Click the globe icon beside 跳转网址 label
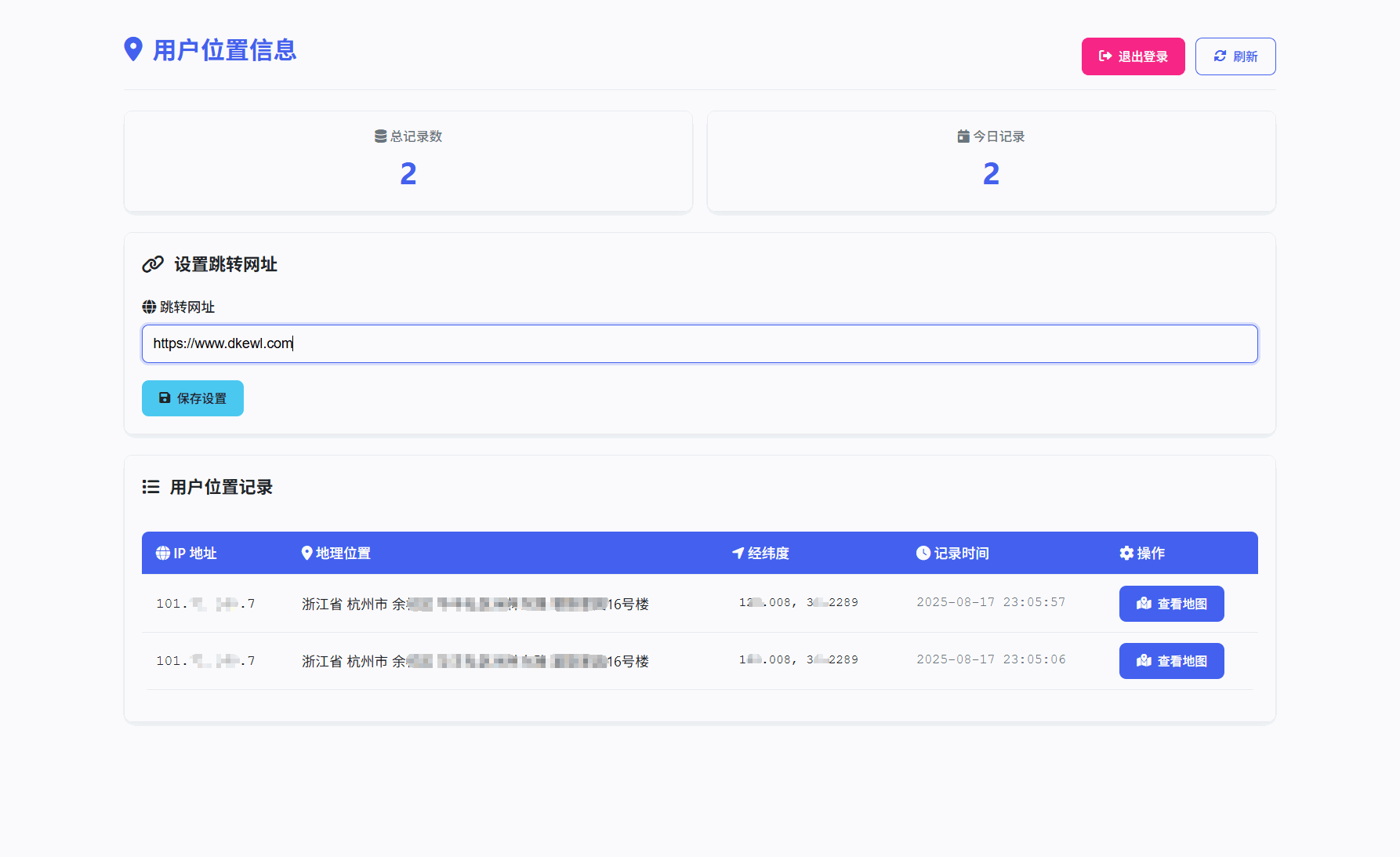The height and width of the screenshot is (857, 1400). point(149,307)
